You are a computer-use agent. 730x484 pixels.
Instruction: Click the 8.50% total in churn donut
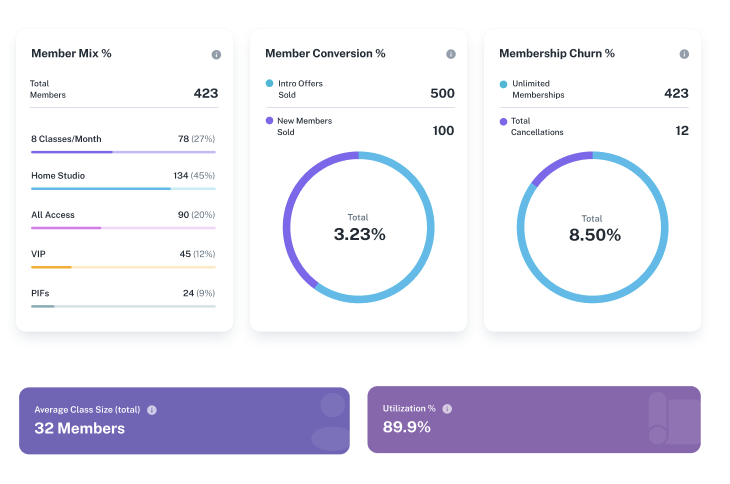pos(593,235)
